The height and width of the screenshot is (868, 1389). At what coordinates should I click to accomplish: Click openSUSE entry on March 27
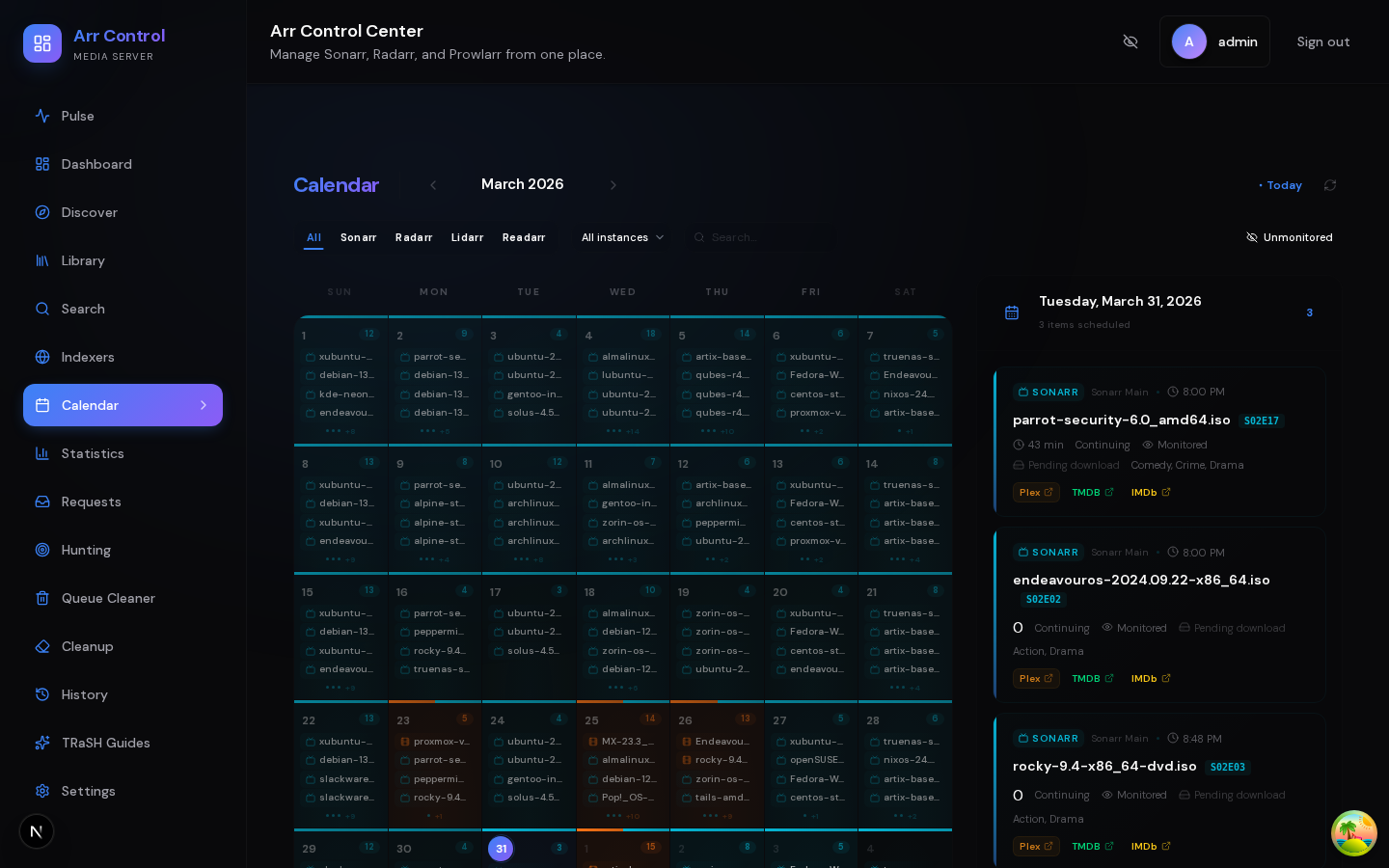(x=810, y=760)
